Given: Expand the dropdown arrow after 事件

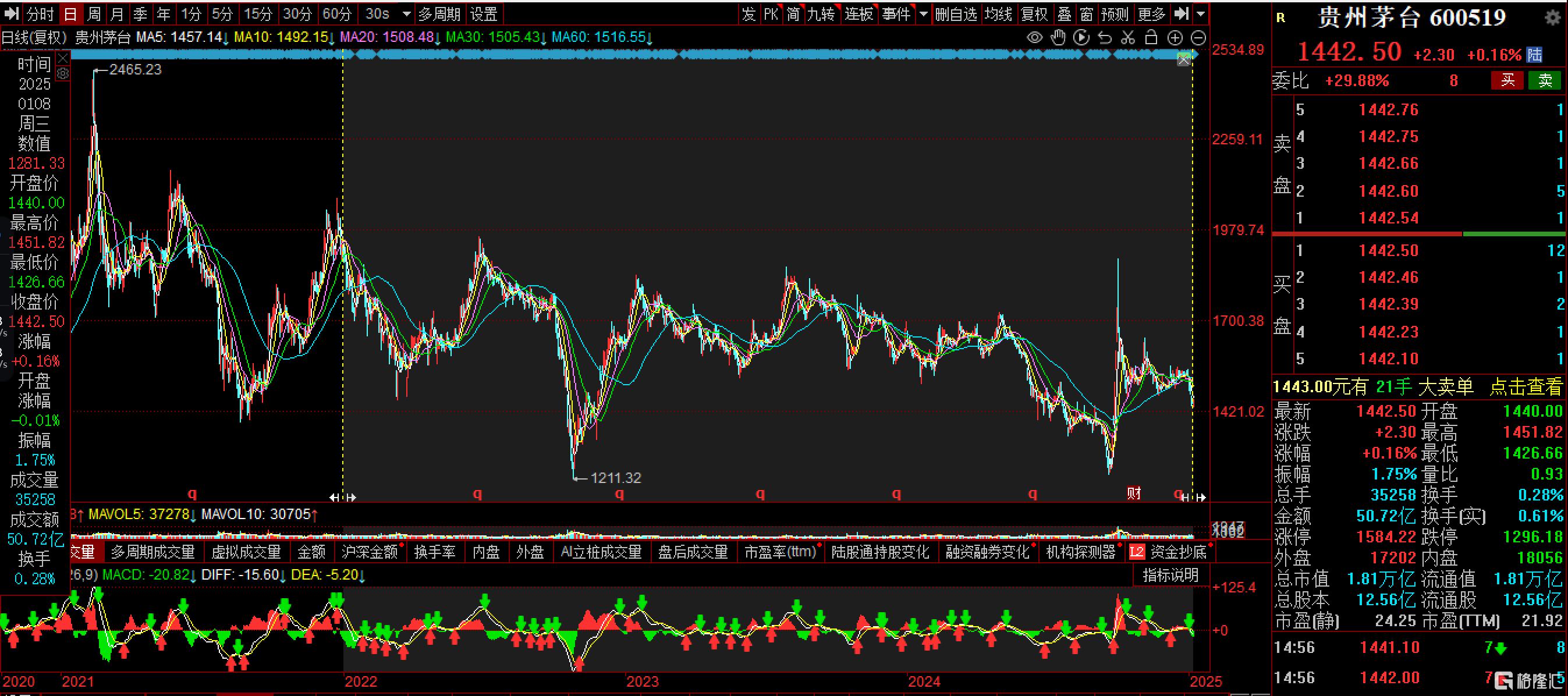Looking at the screenshot, I should point(923,13).
